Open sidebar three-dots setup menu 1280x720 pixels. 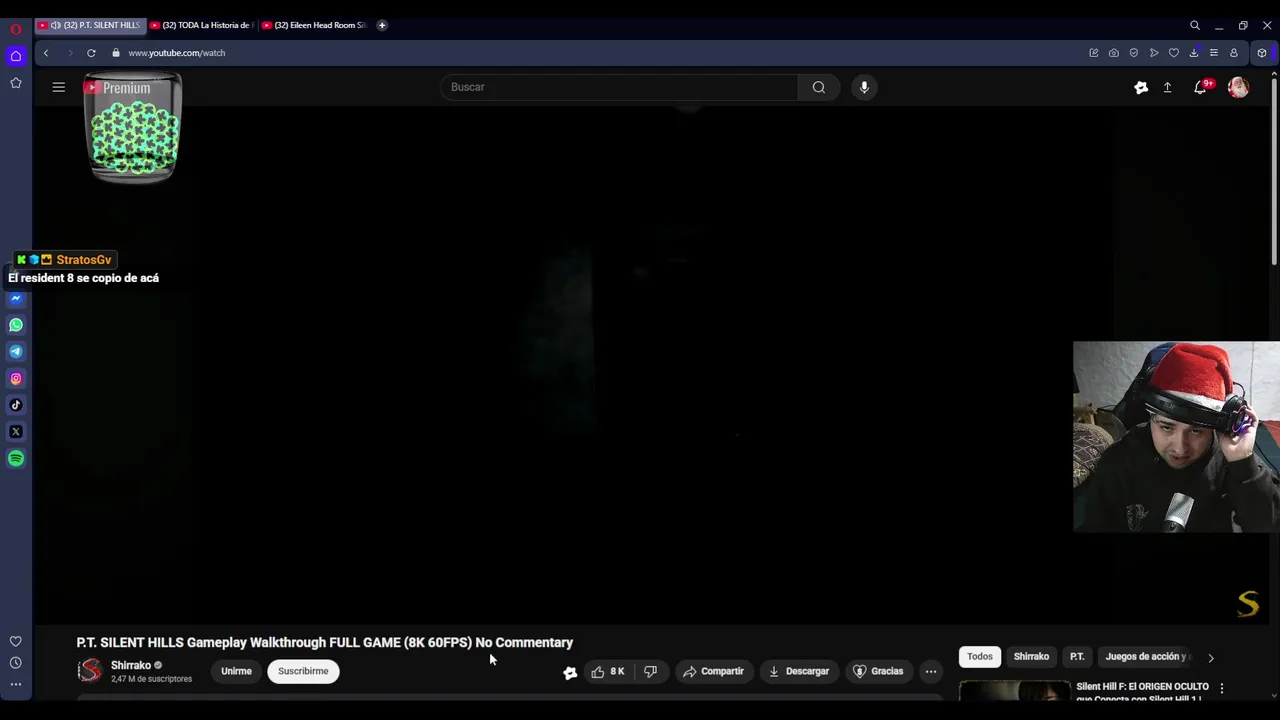[x=16, y=685]
